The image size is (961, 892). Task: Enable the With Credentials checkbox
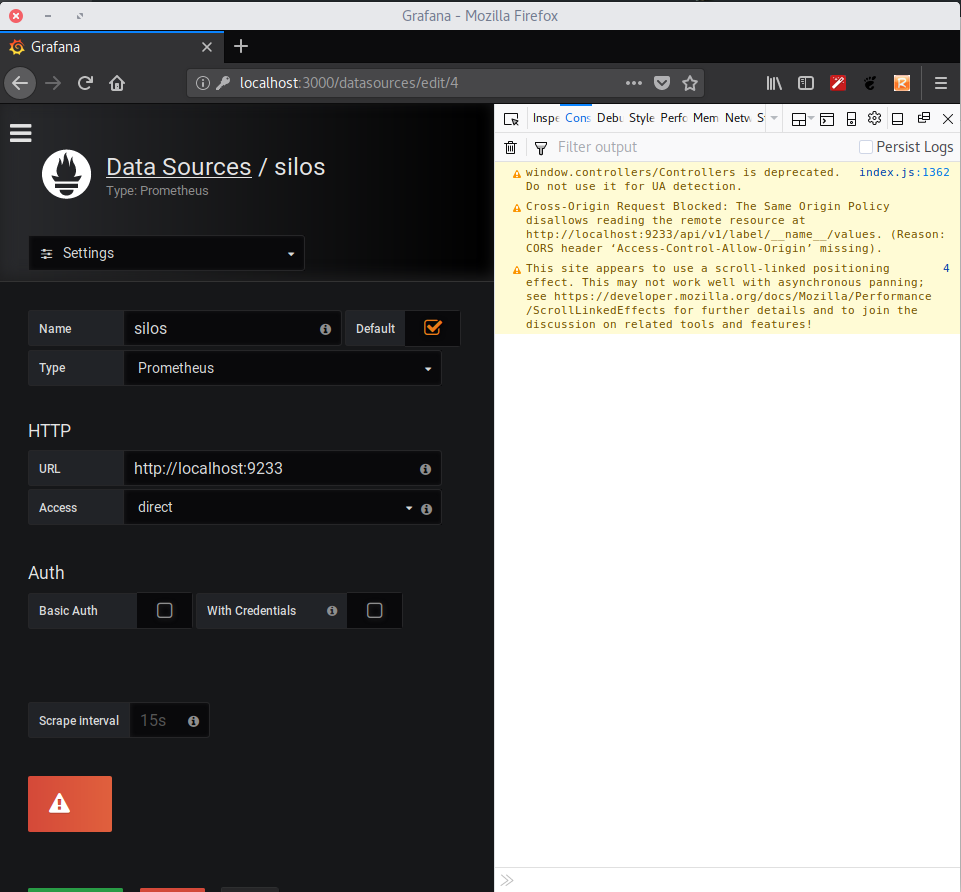[374, 610]
